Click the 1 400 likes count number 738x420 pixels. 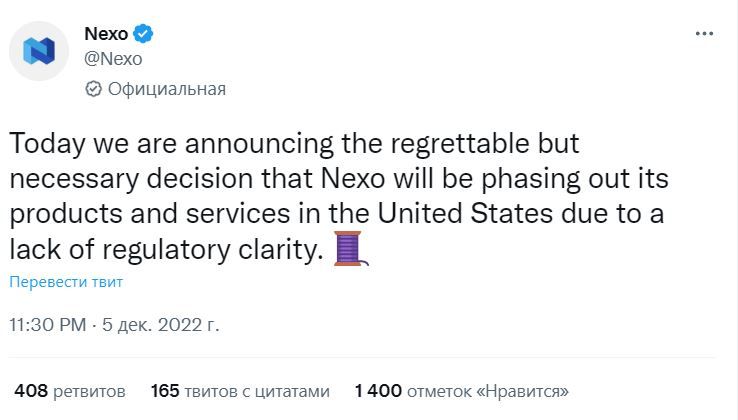378,391
